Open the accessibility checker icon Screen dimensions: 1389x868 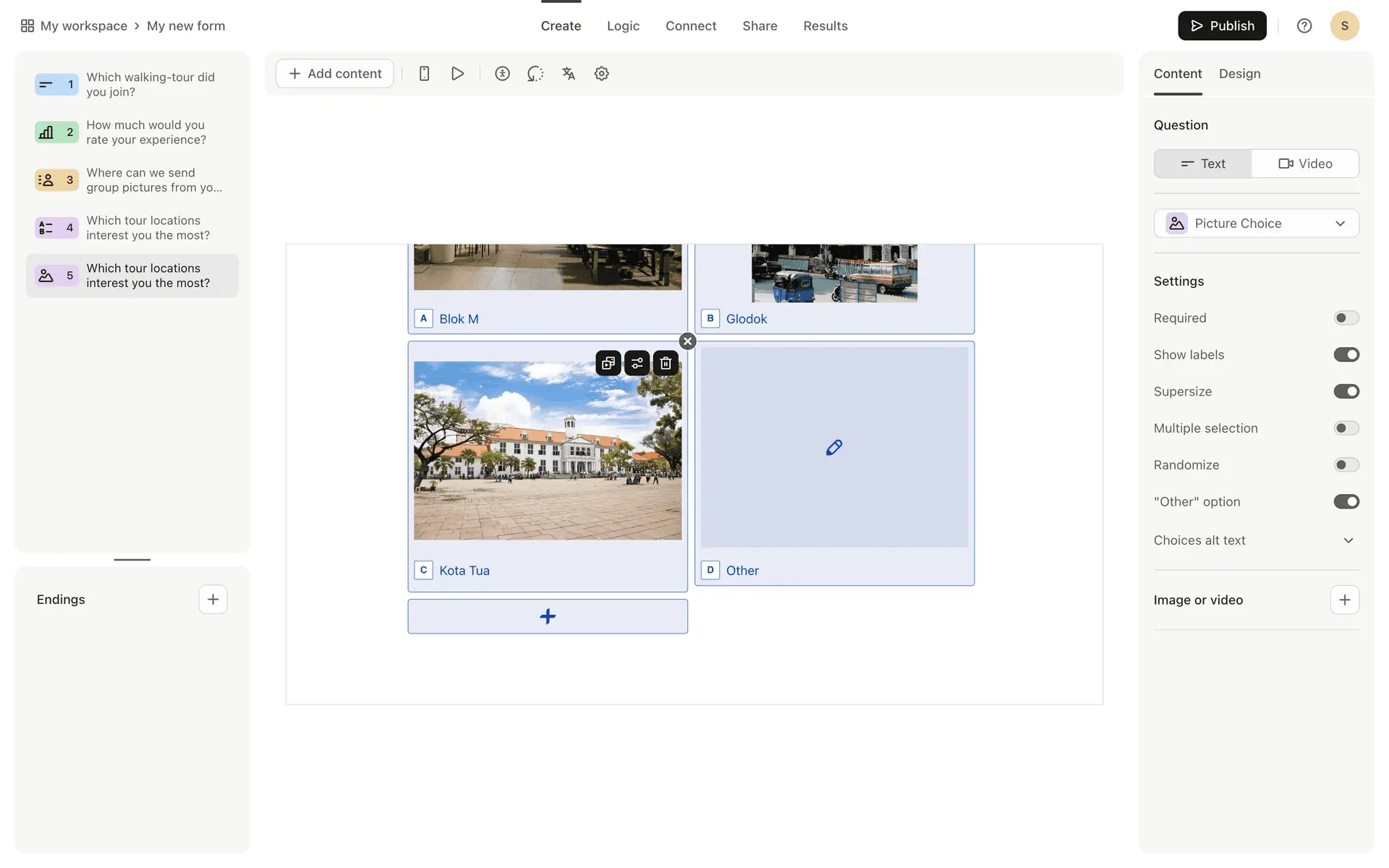coord(502,74)
